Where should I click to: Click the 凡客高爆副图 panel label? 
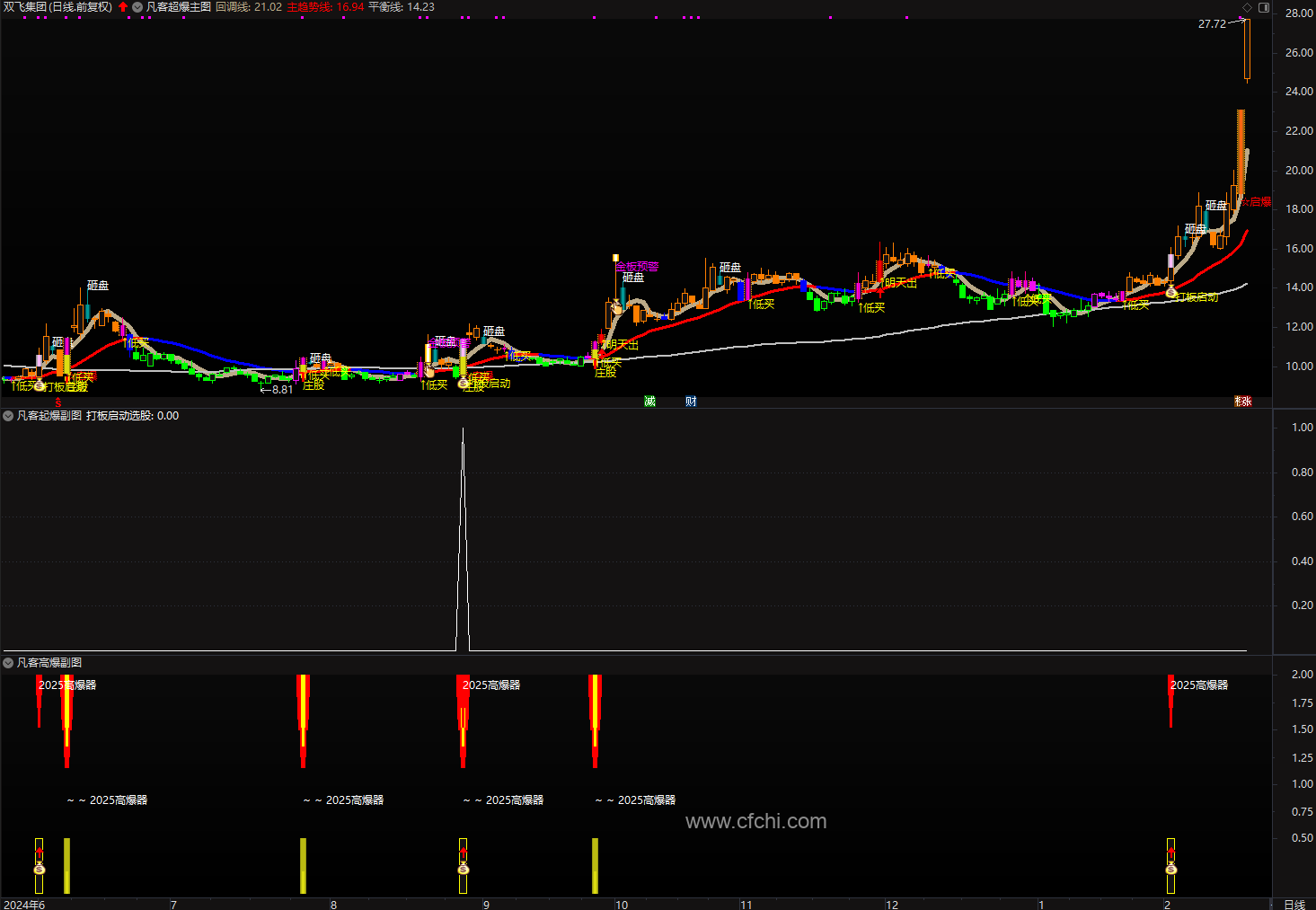point(49,663)
